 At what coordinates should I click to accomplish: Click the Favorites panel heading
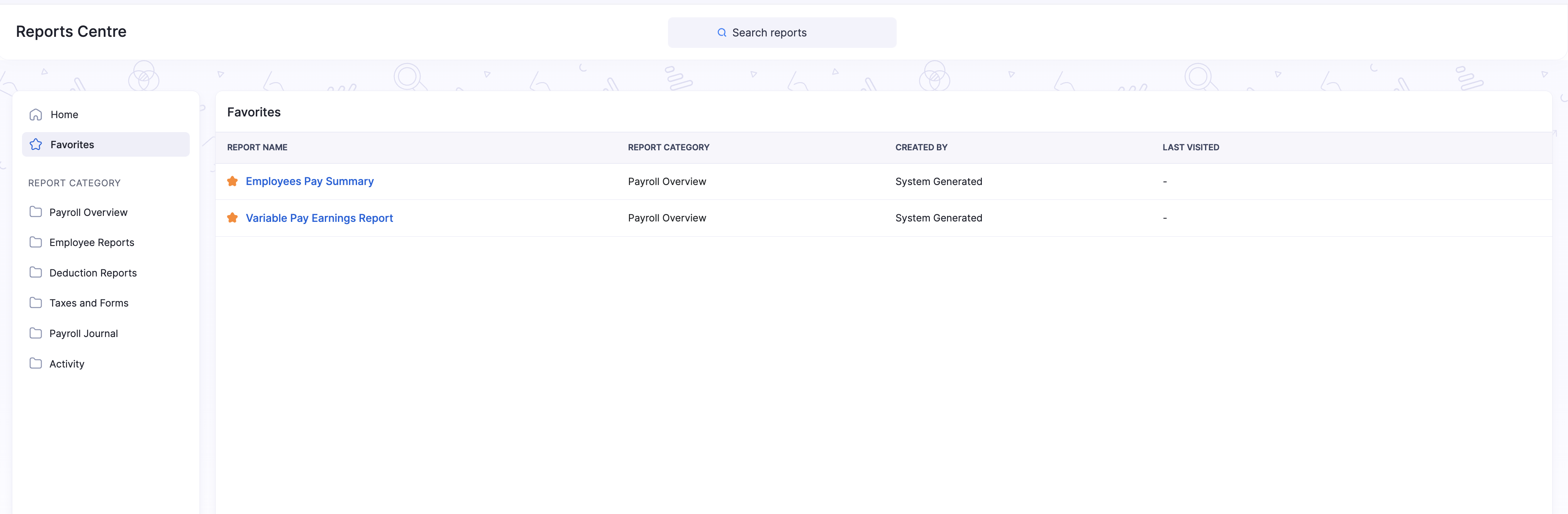[x=254, y=112]
